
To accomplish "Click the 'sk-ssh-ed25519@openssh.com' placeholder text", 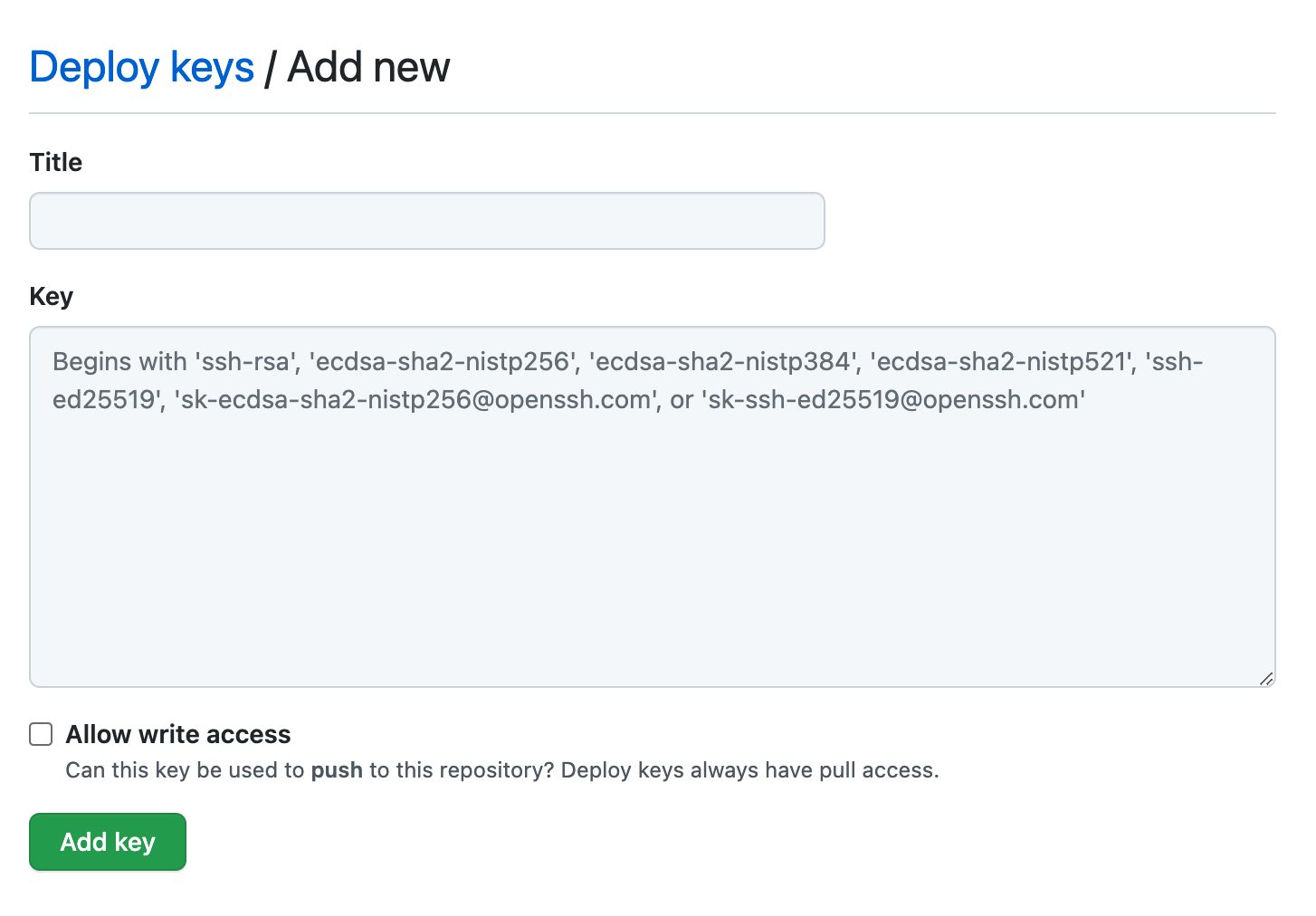I will pyautogui.click(x=893, y=400).
